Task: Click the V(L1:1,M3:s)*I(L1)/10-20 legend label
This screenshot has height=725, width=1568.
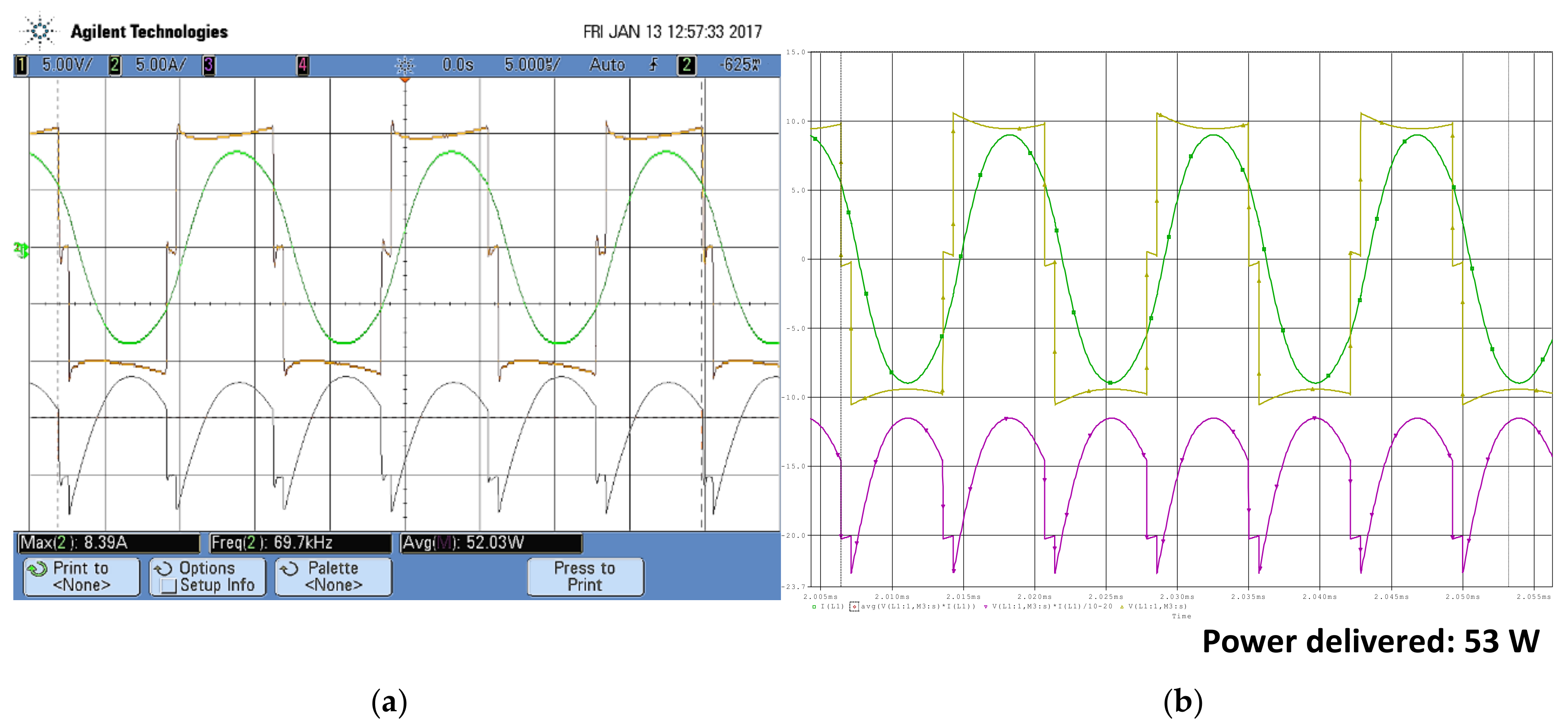Action: [1052, 607]
